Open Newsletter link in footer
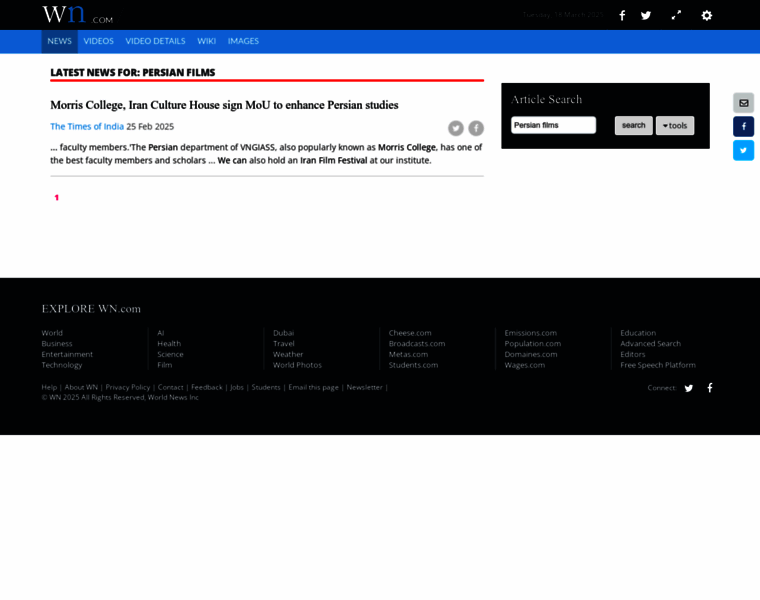The height and width of the screenshot is (600, 760). tap(364, 387)
